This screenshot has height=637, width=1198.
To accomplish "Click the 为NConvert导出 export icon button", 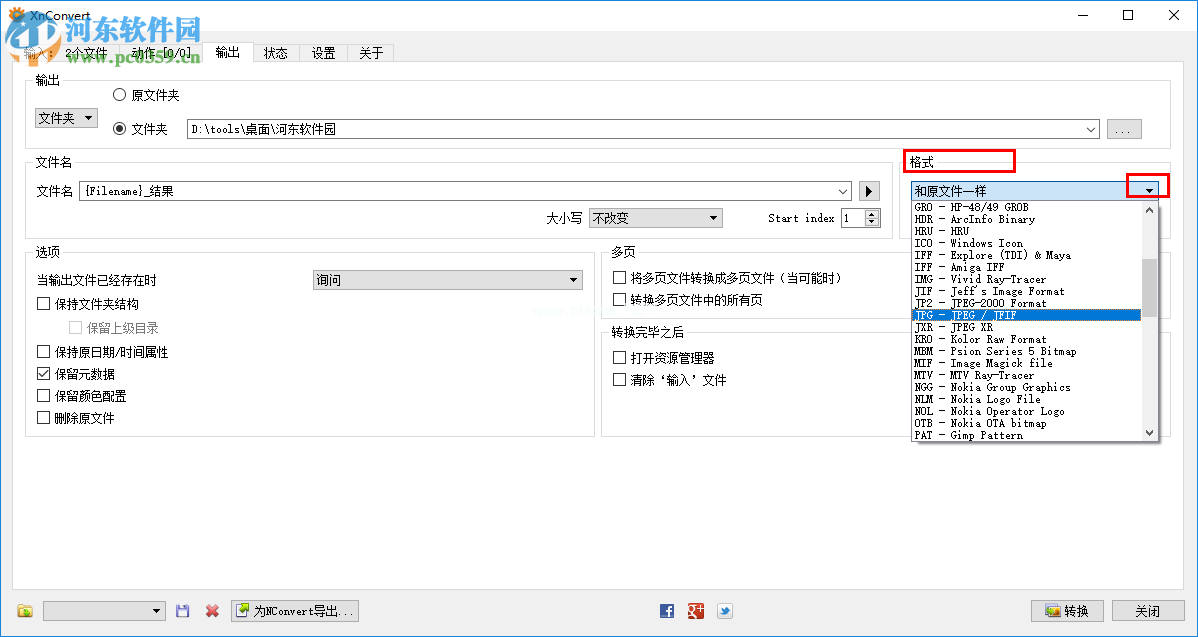I will click(x=294, y=610).
